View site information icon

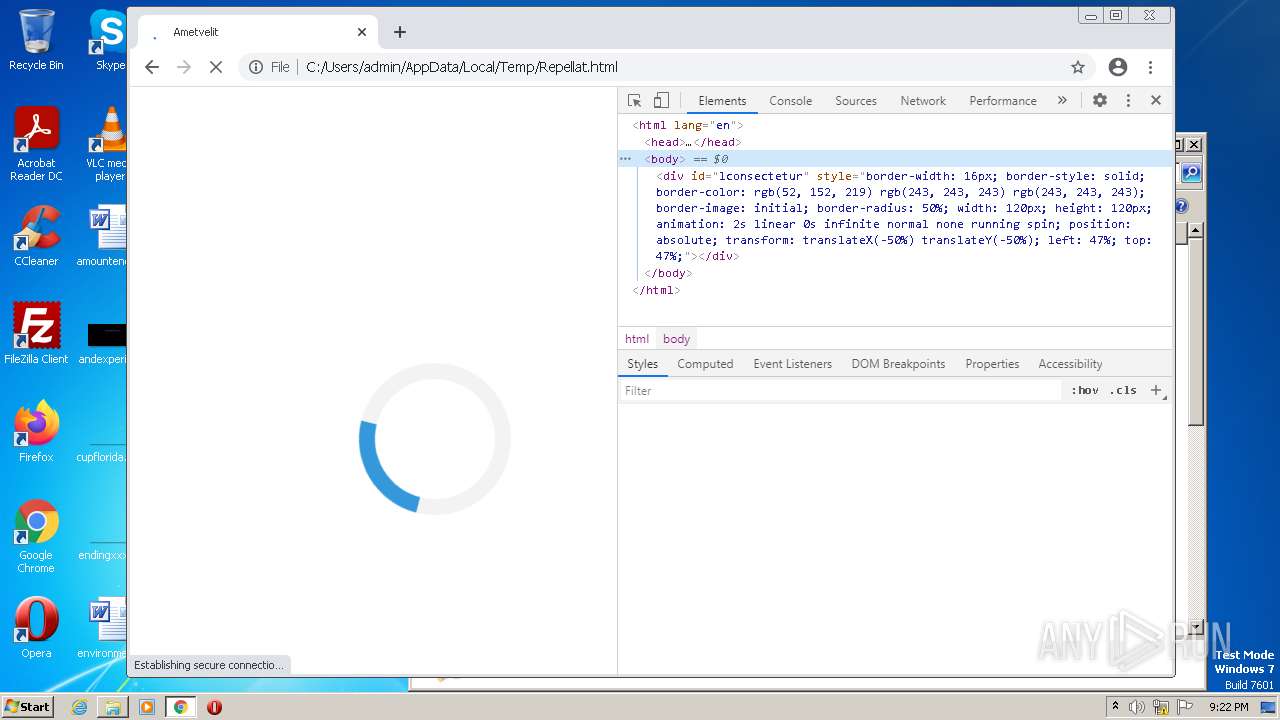tap(256, 67)
